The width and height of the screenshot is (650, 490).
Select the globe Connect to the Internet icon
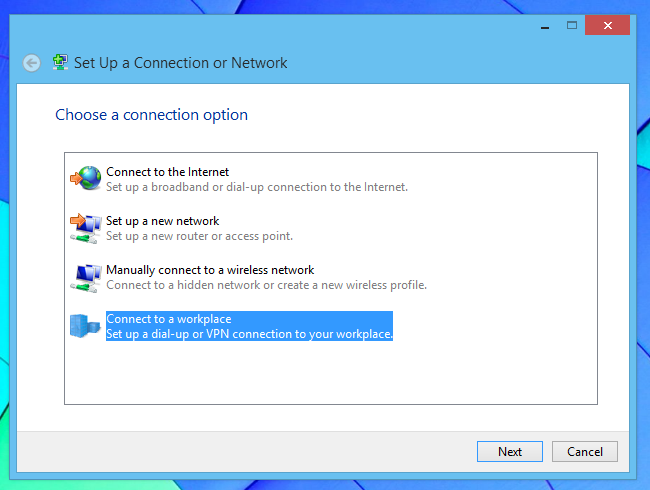[x=86, y=178]
